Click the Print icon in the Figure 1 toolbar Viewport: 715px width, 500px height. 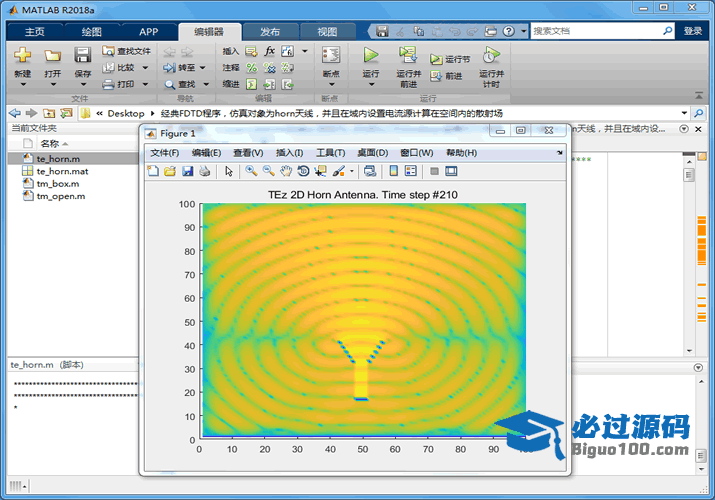coord(205,171)
